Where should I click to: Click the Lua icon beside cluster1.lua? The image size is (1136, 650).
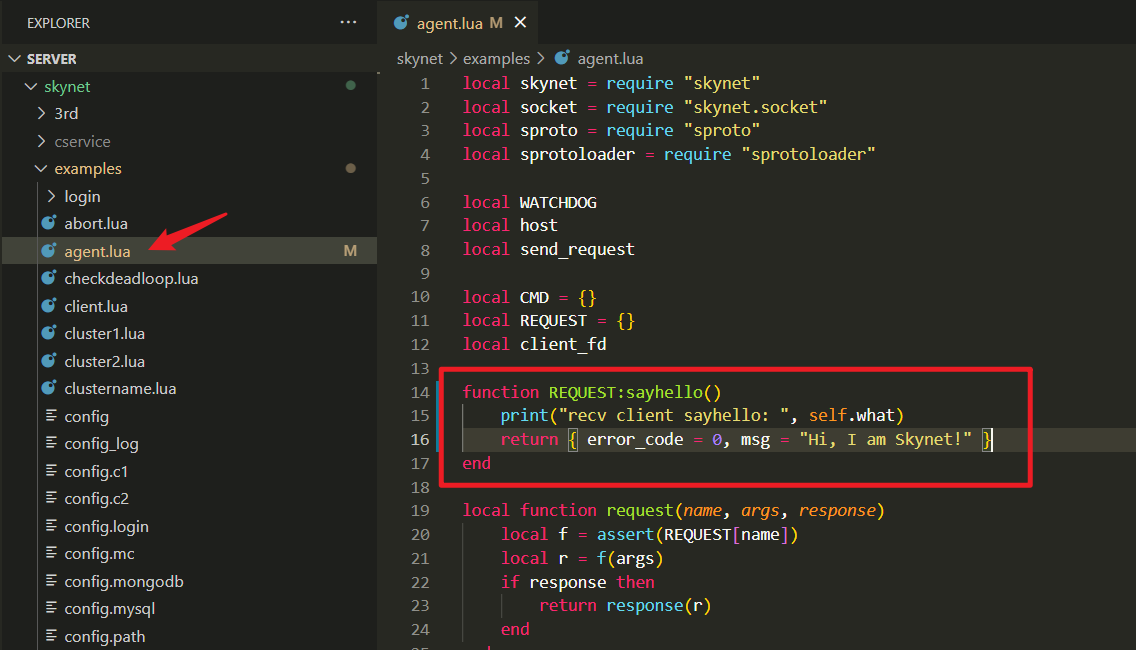pyautogui.click(x=48, y=334)
